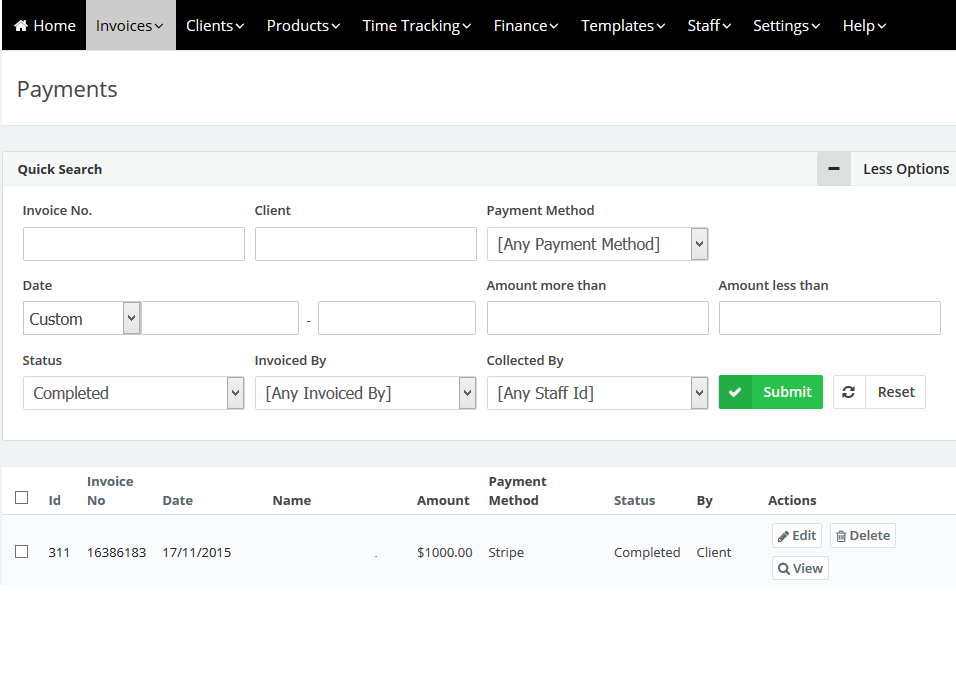Check the box for payment row 311
Screen dimensions: 956x675
click(x=22, y=552)
